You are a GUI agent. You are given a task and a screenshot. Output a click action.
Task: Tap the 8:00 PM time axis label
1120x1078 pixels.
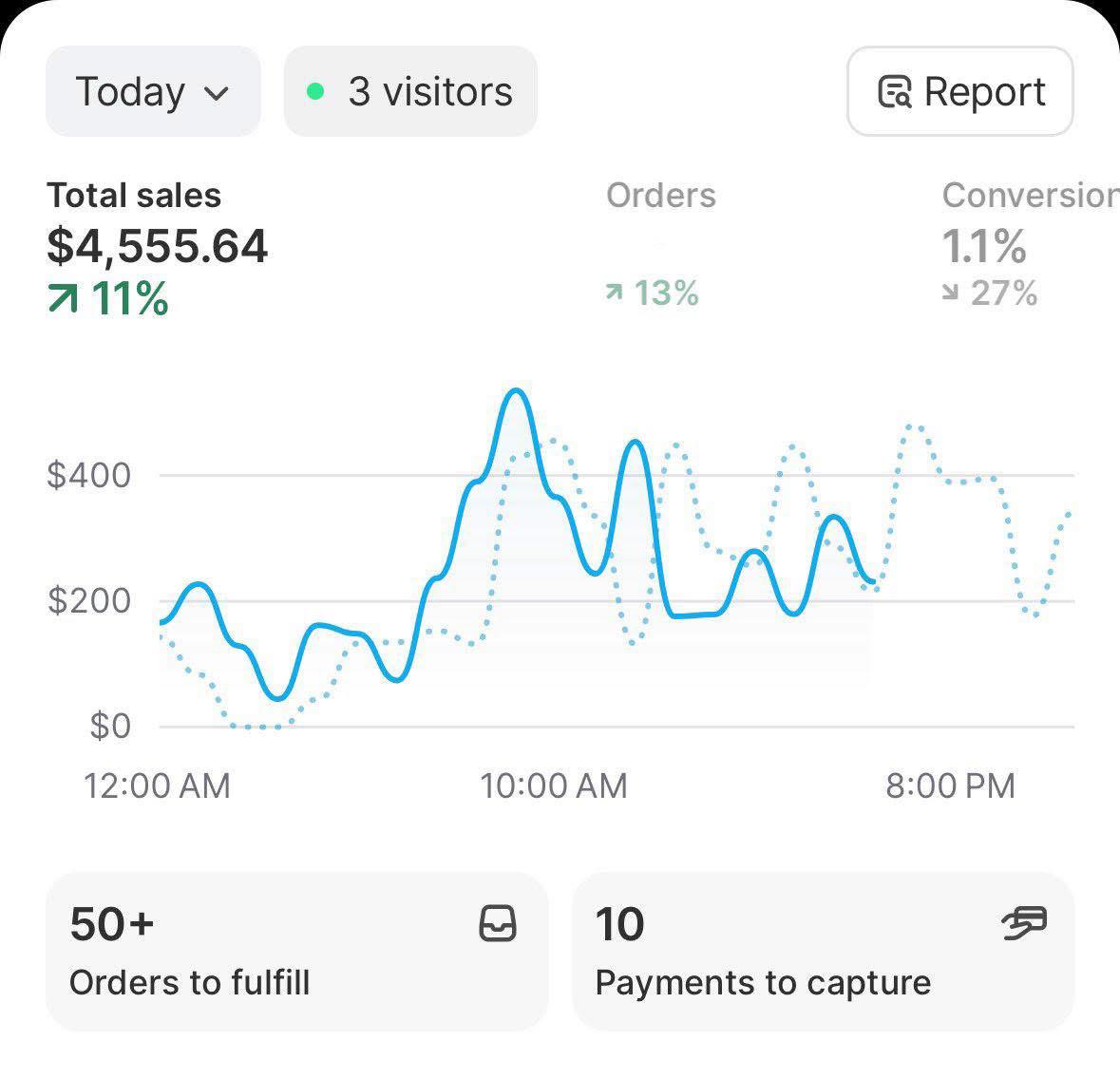tap(950, 786)
